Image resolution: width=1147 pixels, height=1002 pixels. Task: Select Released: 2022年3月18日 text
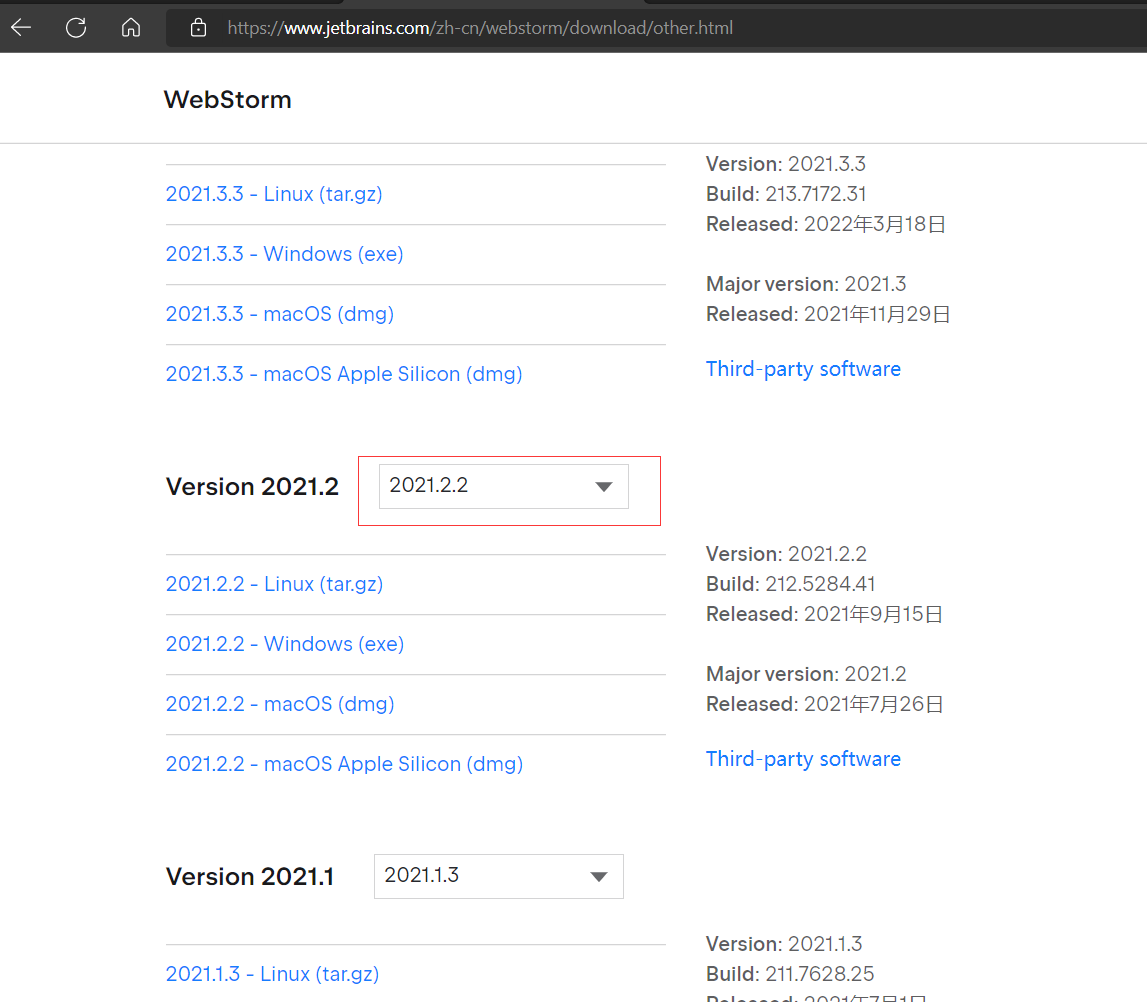pyautogui.click(x=826, y=224)
